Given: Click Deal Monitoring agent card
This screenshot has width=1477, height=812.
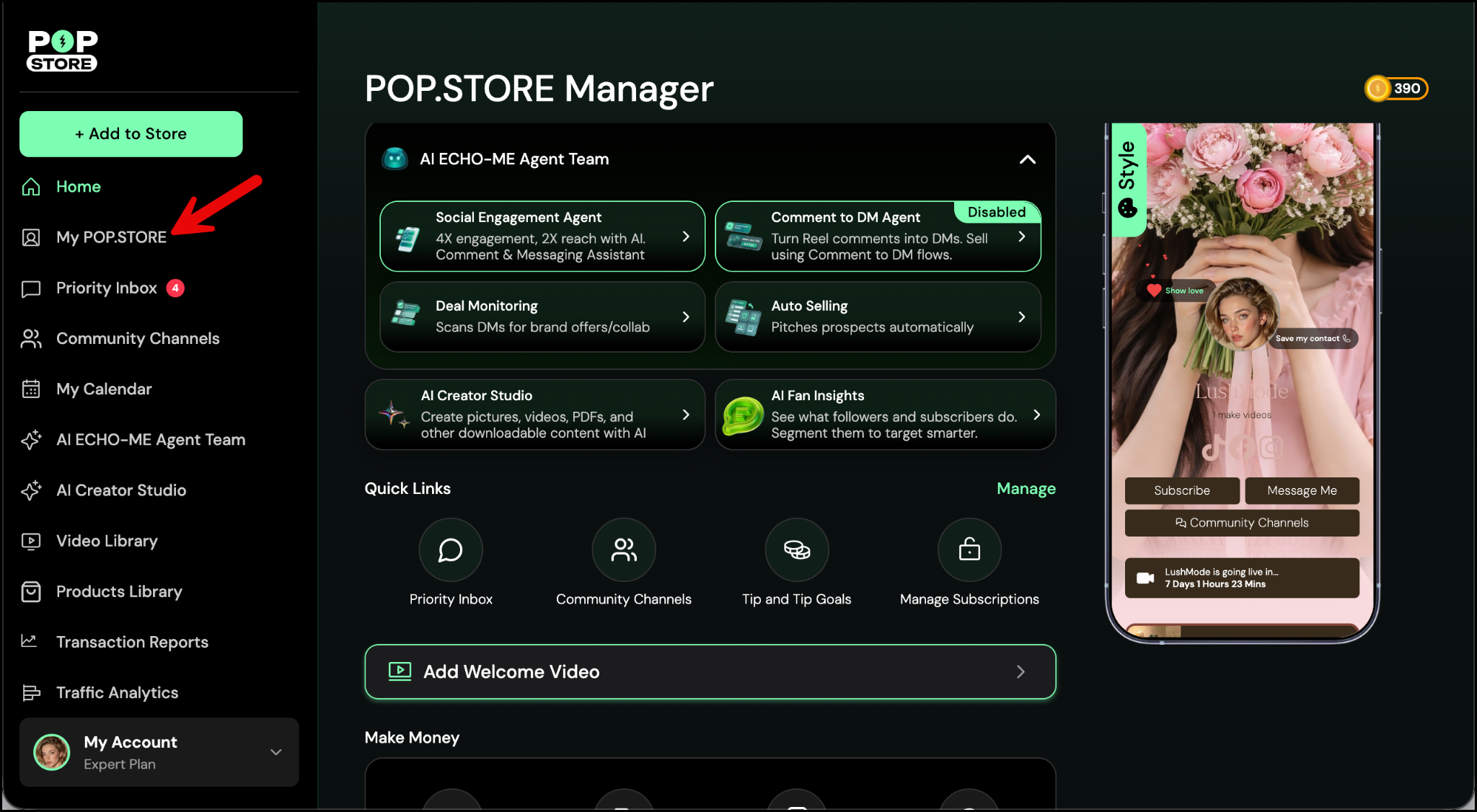Looking at the screenshot, I should (x=542, y=317).
